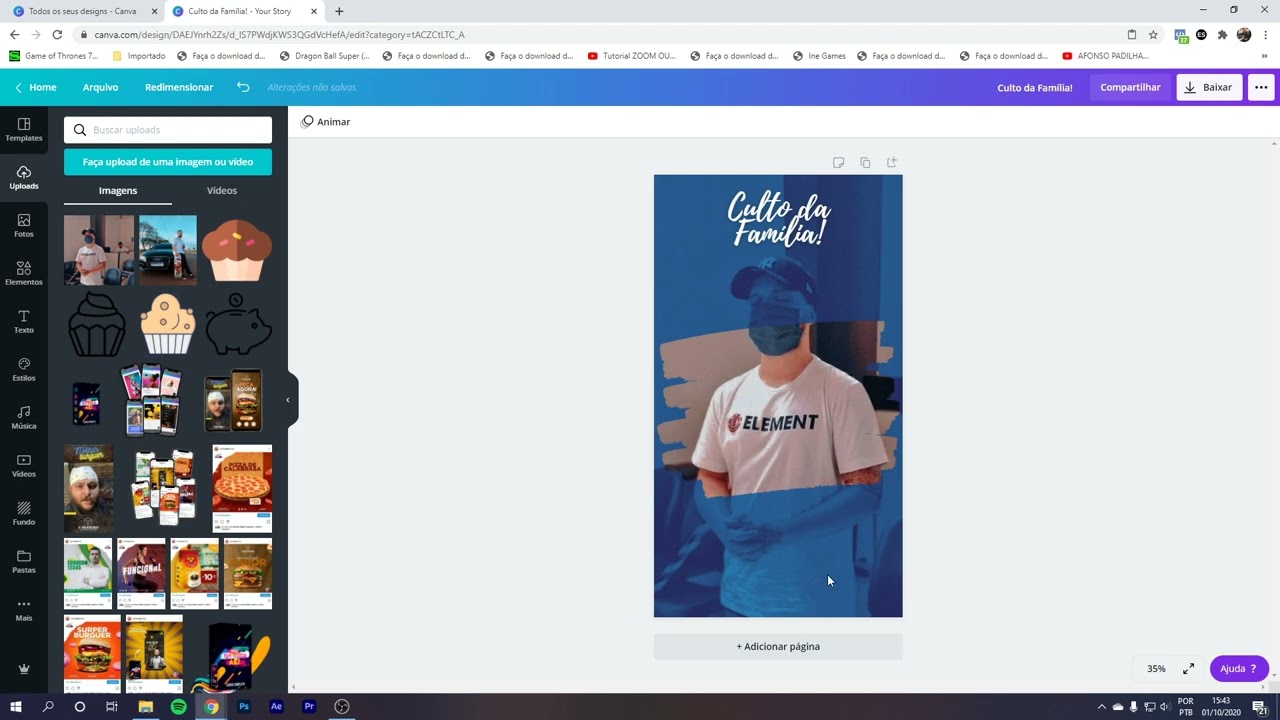Viewport: 1280px width, 720px height.
Task: Open Ine Games bookmark
Action: [819, 56]
